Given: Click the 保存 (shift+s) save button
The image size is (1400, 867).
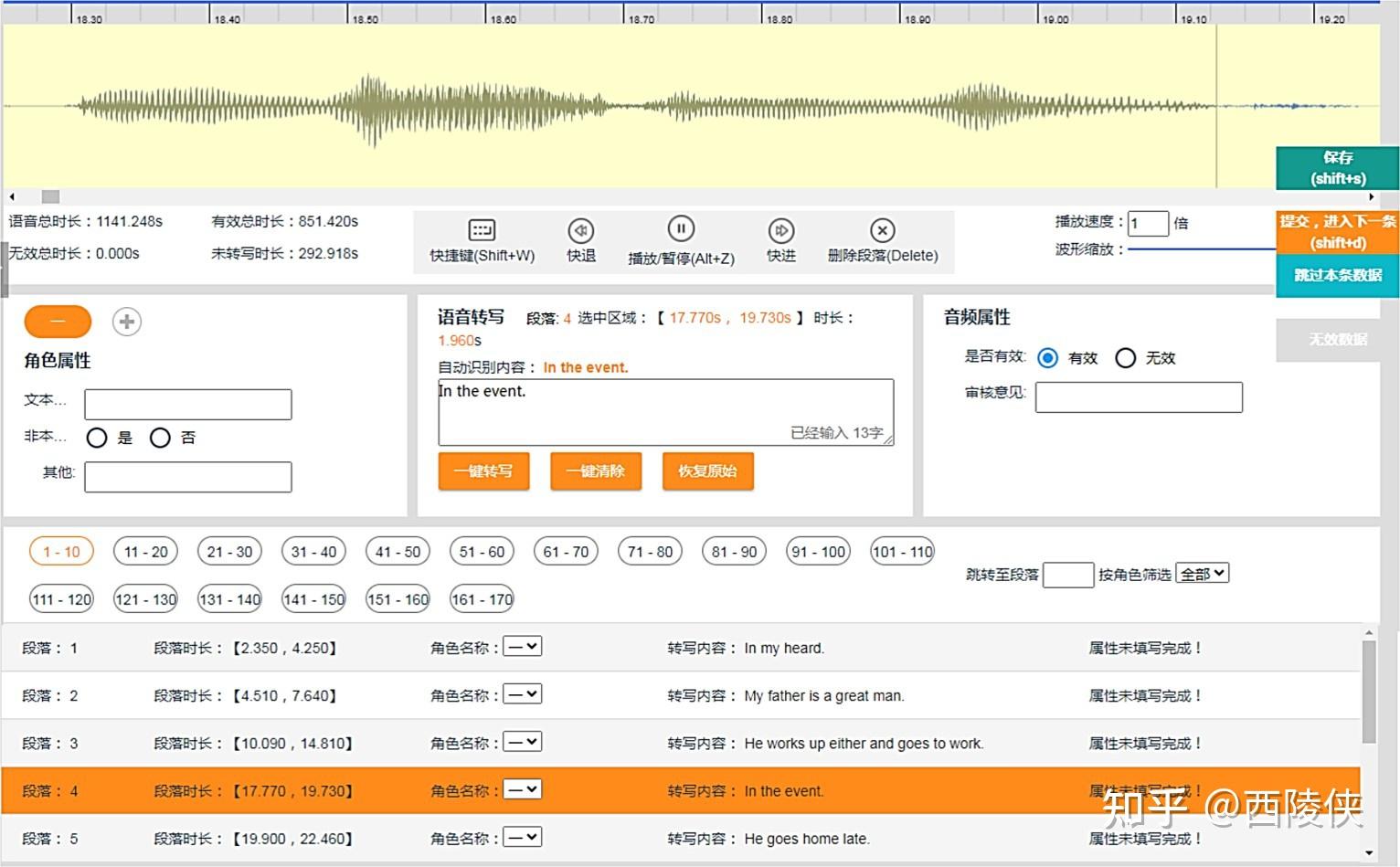Looking at the screenshot, I should pyautogui.click(x=1338, y=168).
